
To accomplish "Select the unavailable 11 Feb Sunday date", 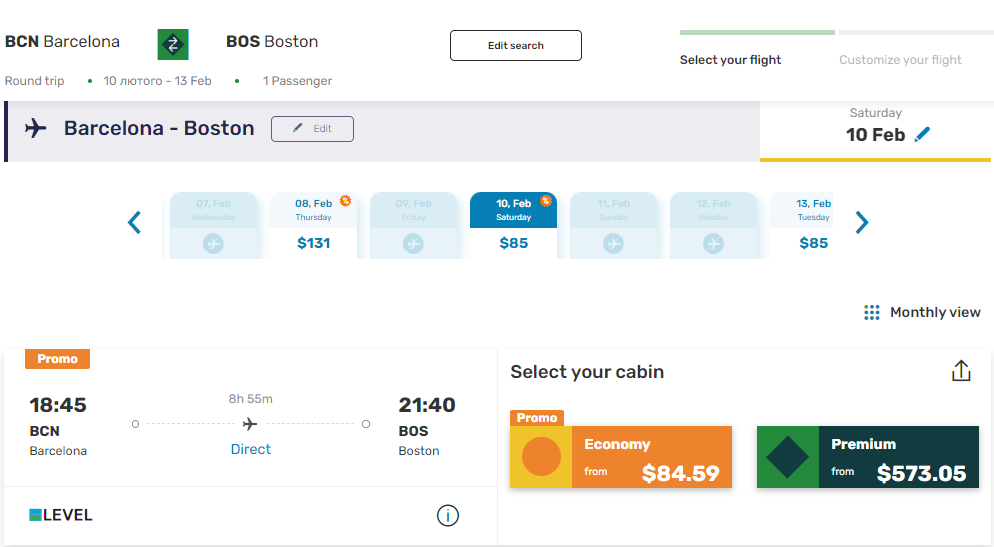I will [613, 225].
